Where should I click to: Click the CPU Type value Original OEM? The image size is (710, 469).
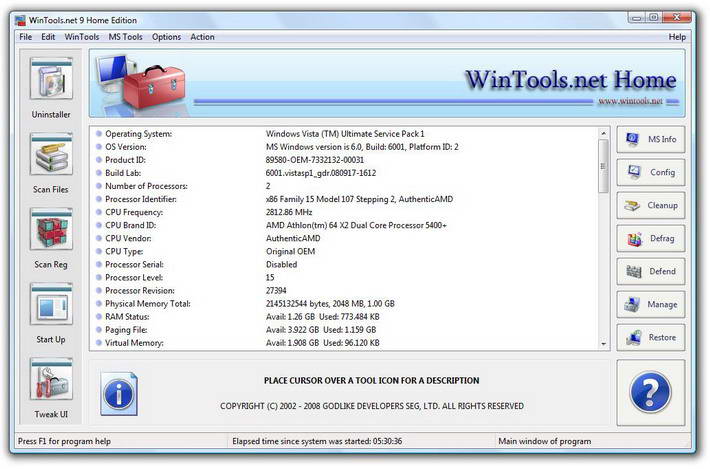[x=290, y=252]
